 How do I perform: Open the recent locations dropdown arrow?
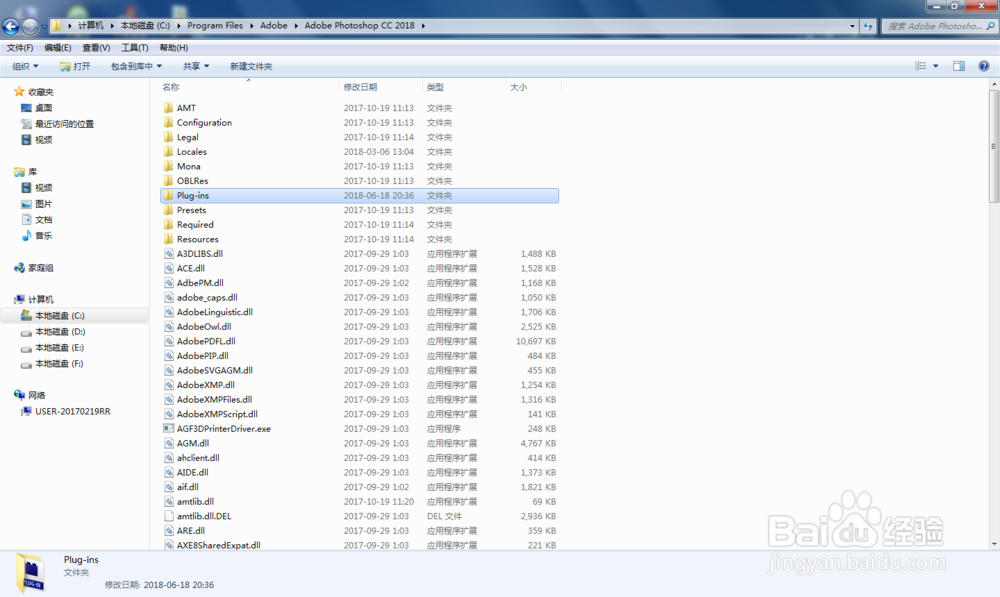pyautogui.click(x=43, y=27)
